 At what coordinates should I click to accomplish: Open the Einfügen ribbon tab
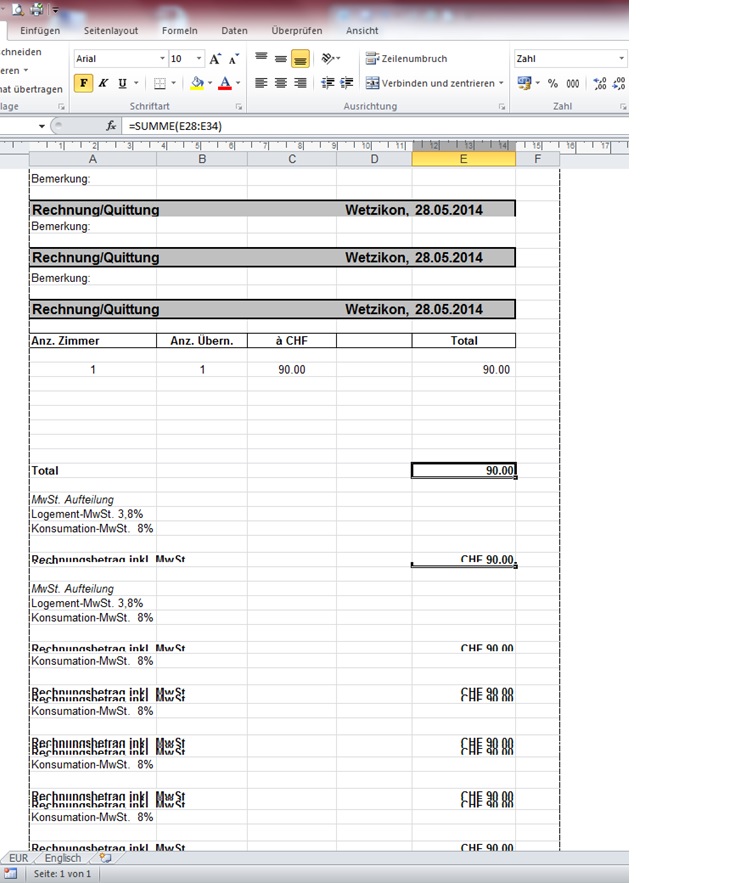[40, 30]
